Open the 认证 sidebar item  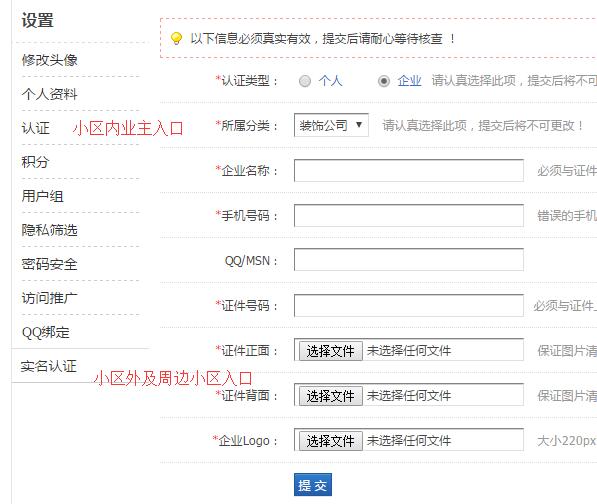(x=35, y=128)
